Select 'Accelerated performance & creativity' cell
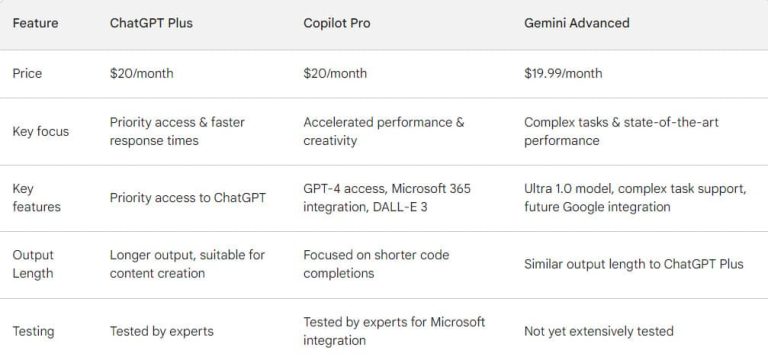768x360 pixels. tap(384, 131)
